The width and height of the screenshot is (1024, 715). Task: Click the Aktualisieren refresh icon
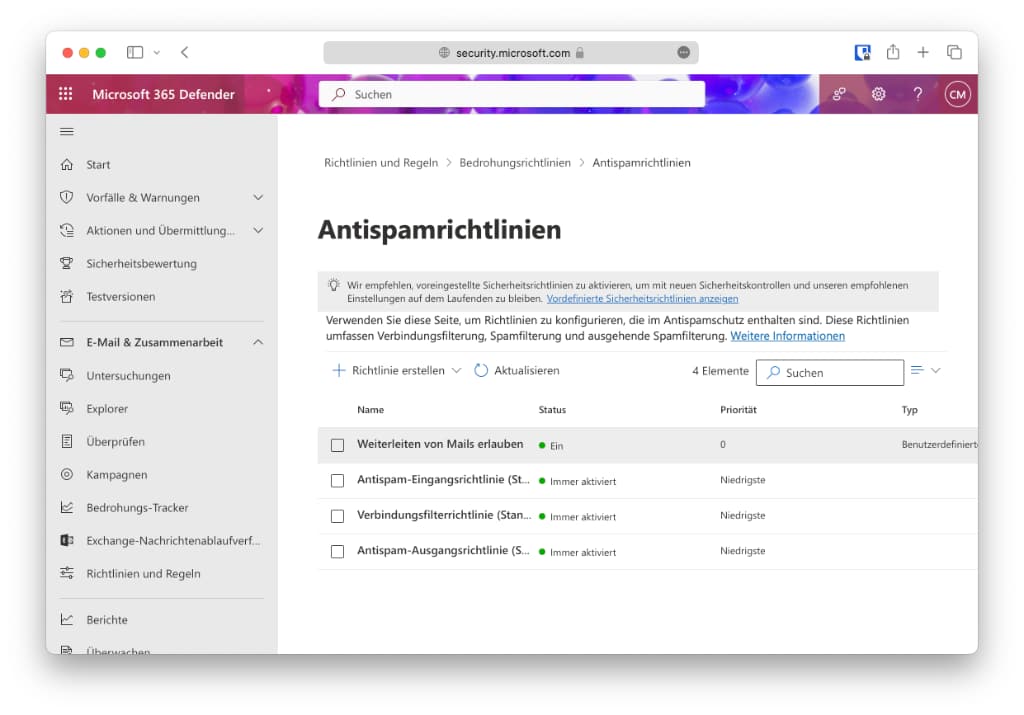coord(481,370)
